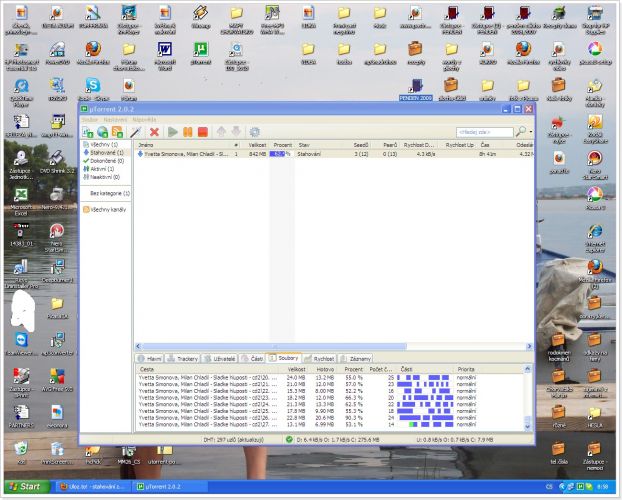The image size is (622, 500).
Task: Click upload speed U: 0.8 kB/s status
Action: click(x=455, y=440)
